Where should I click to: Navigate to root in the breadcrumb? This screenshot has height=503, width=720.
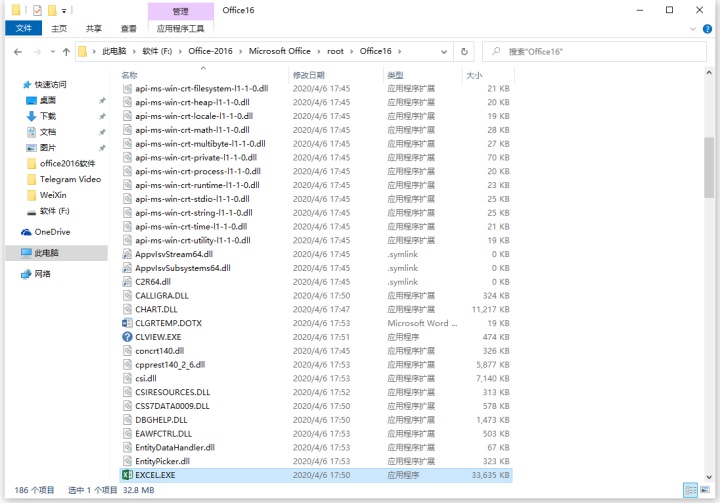click(x=335, y=51)
